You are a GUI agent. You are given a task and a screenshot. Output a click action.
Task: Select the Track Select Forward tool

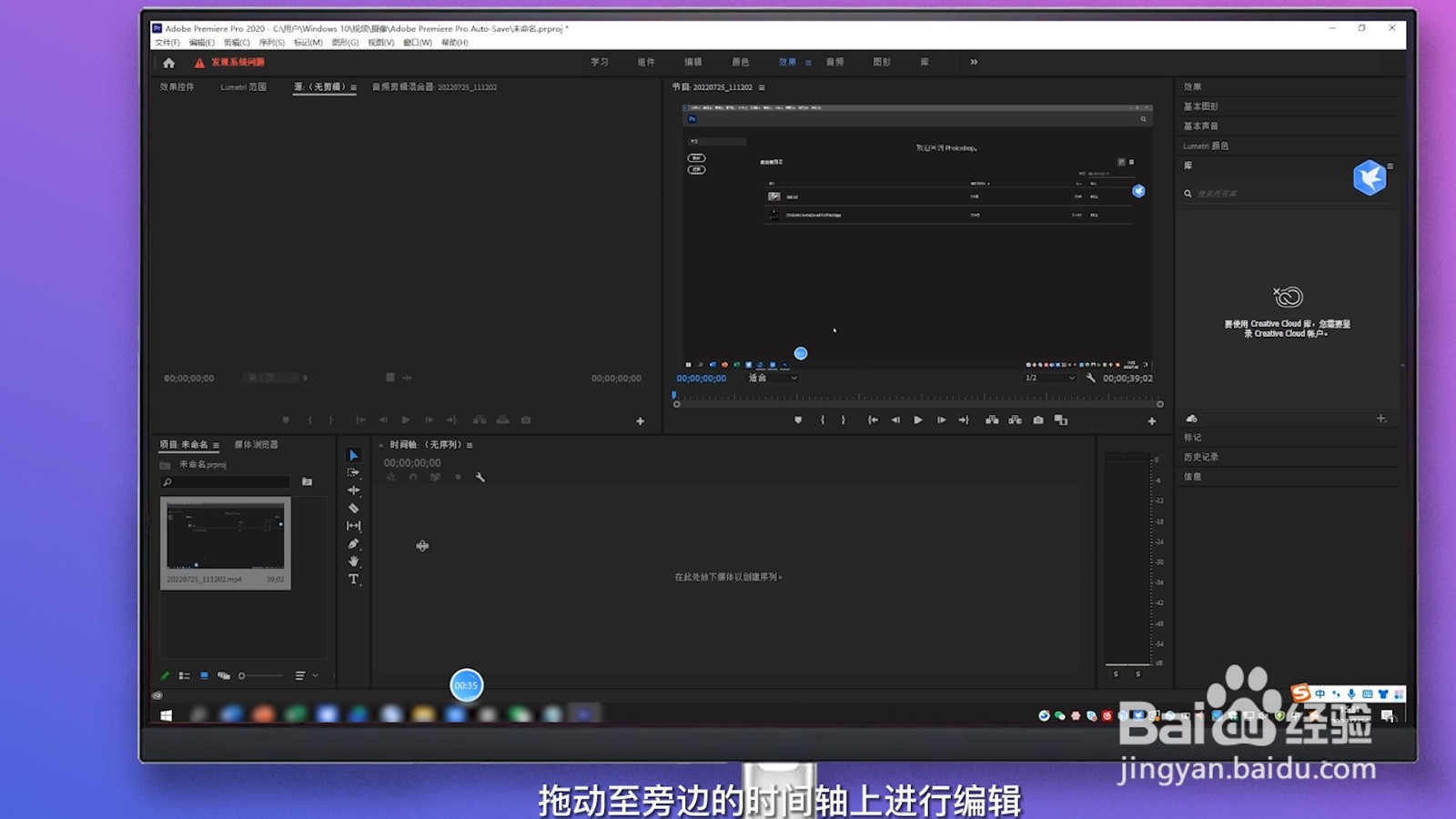(354, 472)
